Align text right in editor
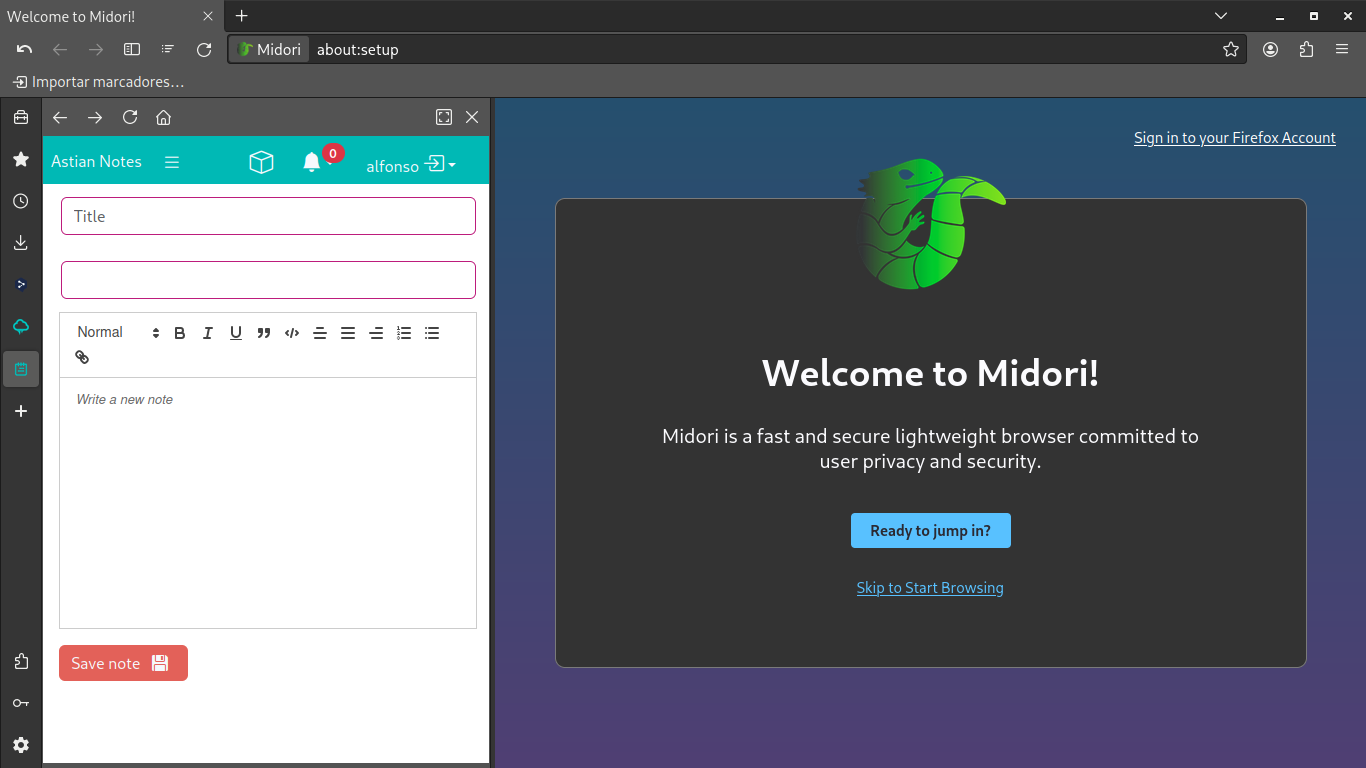 click(376, 333)
